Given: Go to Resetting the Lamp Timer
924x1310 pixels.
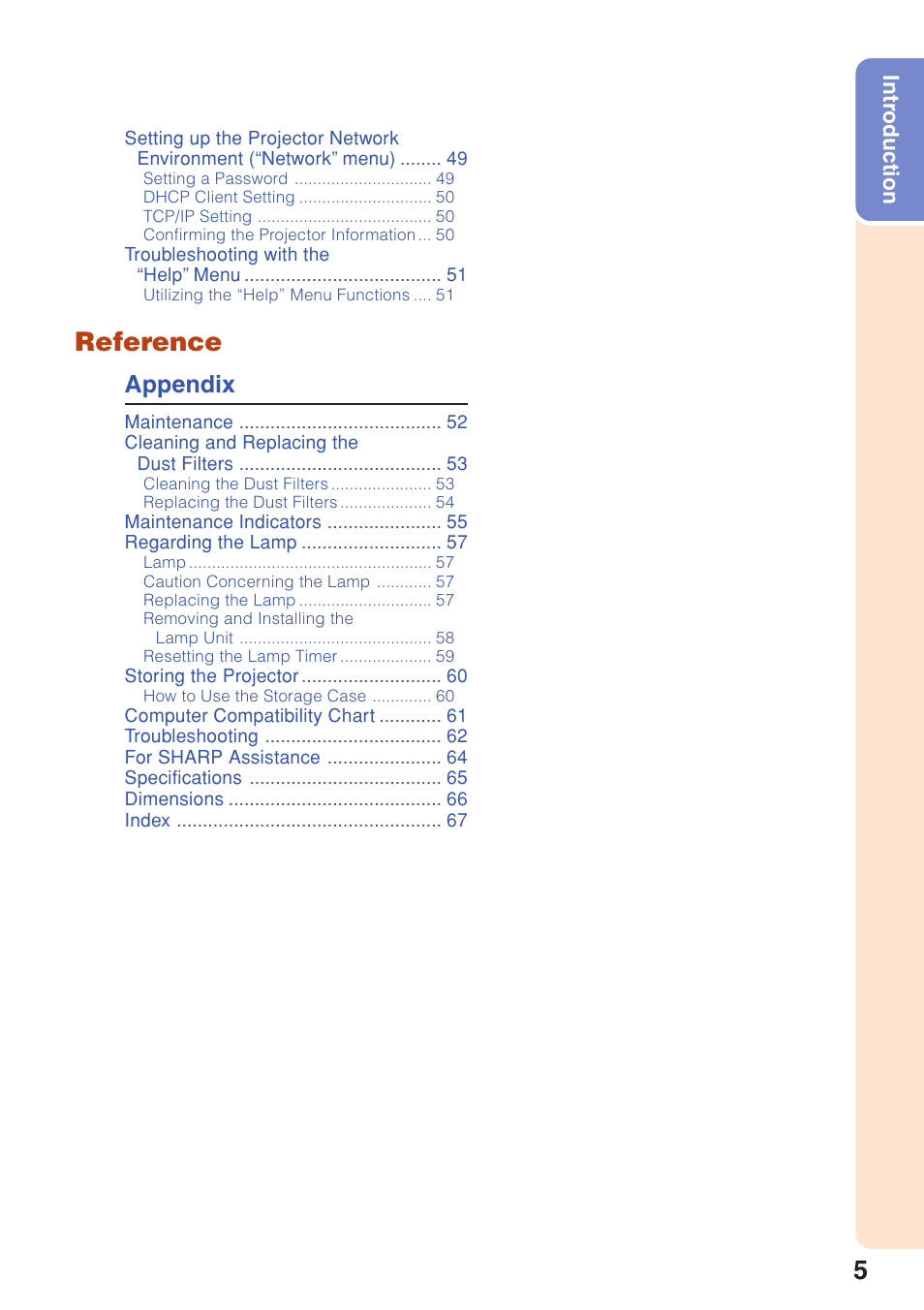Looking at the screenshot, I should [240, 657].
